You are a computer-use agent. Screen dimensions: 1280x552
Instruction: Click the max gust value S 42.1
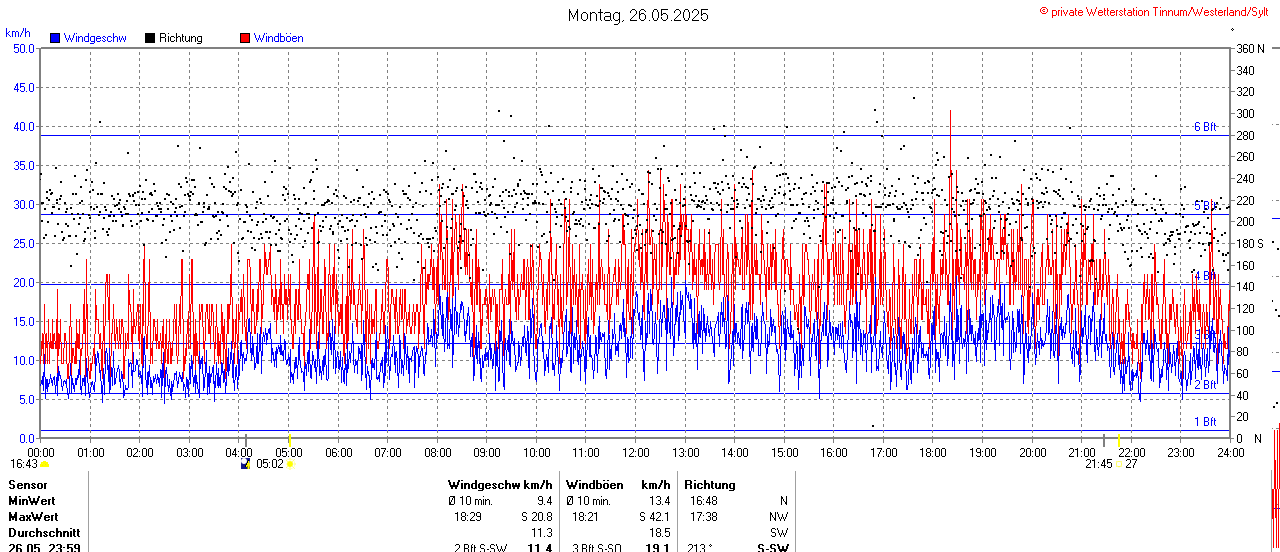click(x=653, y=517)
